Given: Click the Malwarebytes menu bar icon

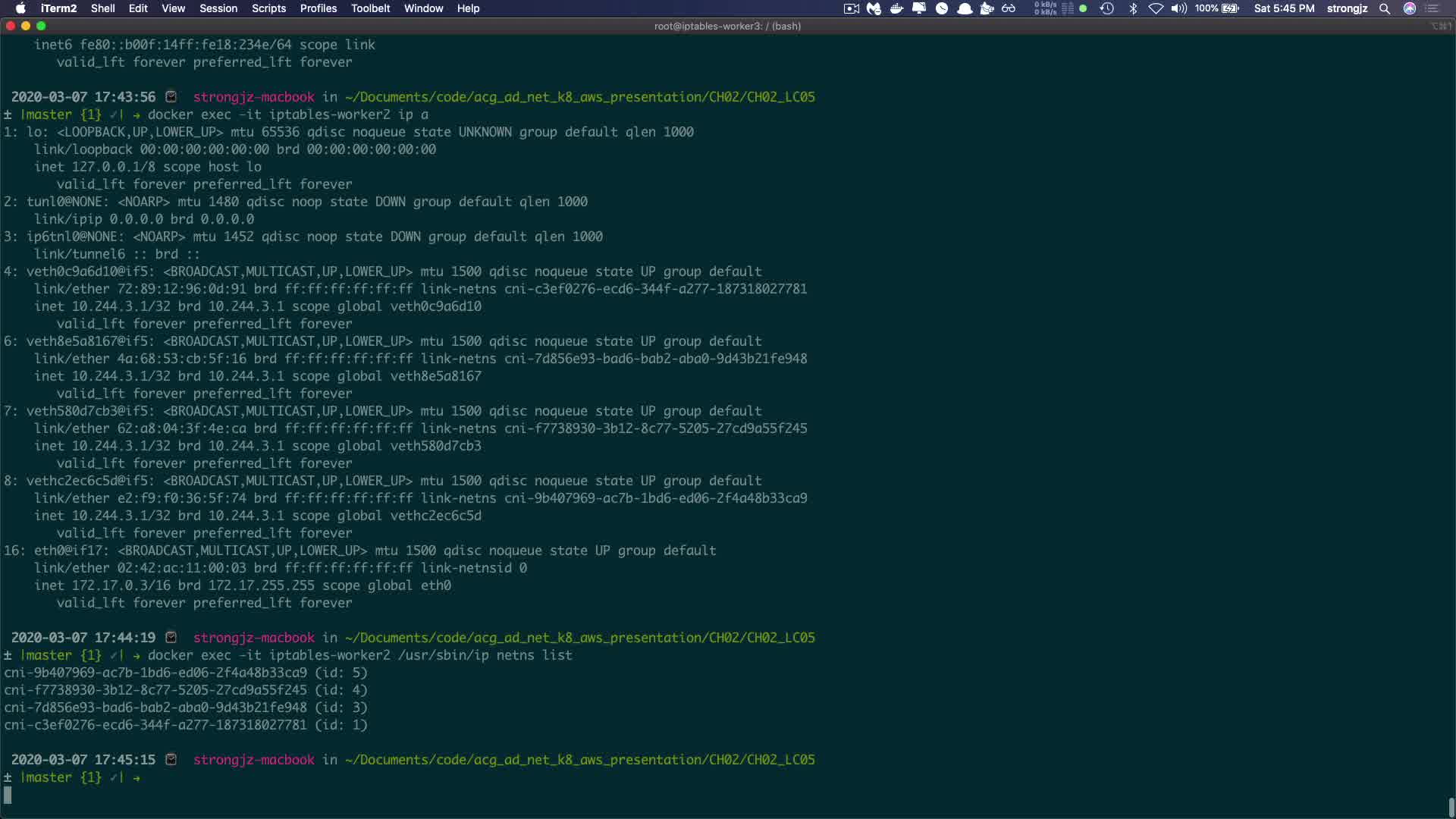Looking at the screenshot, I should click(874, 8).
